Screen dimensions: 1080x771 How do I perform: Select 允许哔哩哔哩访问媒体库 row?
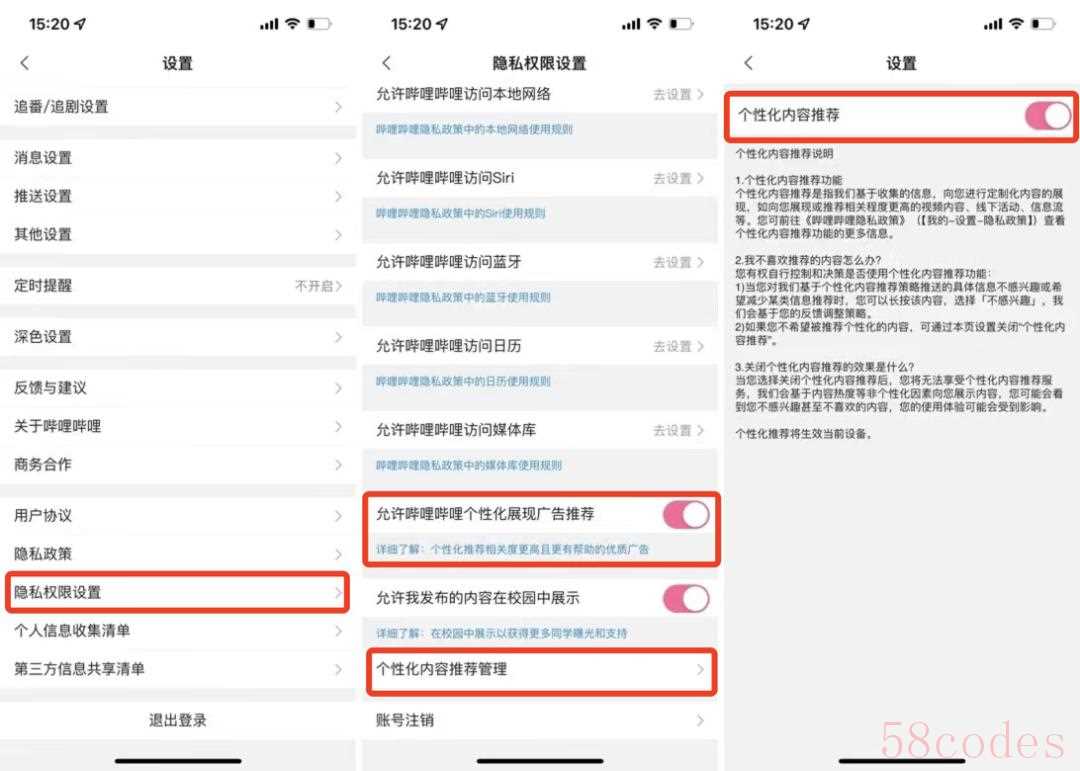pyautogui.click(x=539, y=431)
